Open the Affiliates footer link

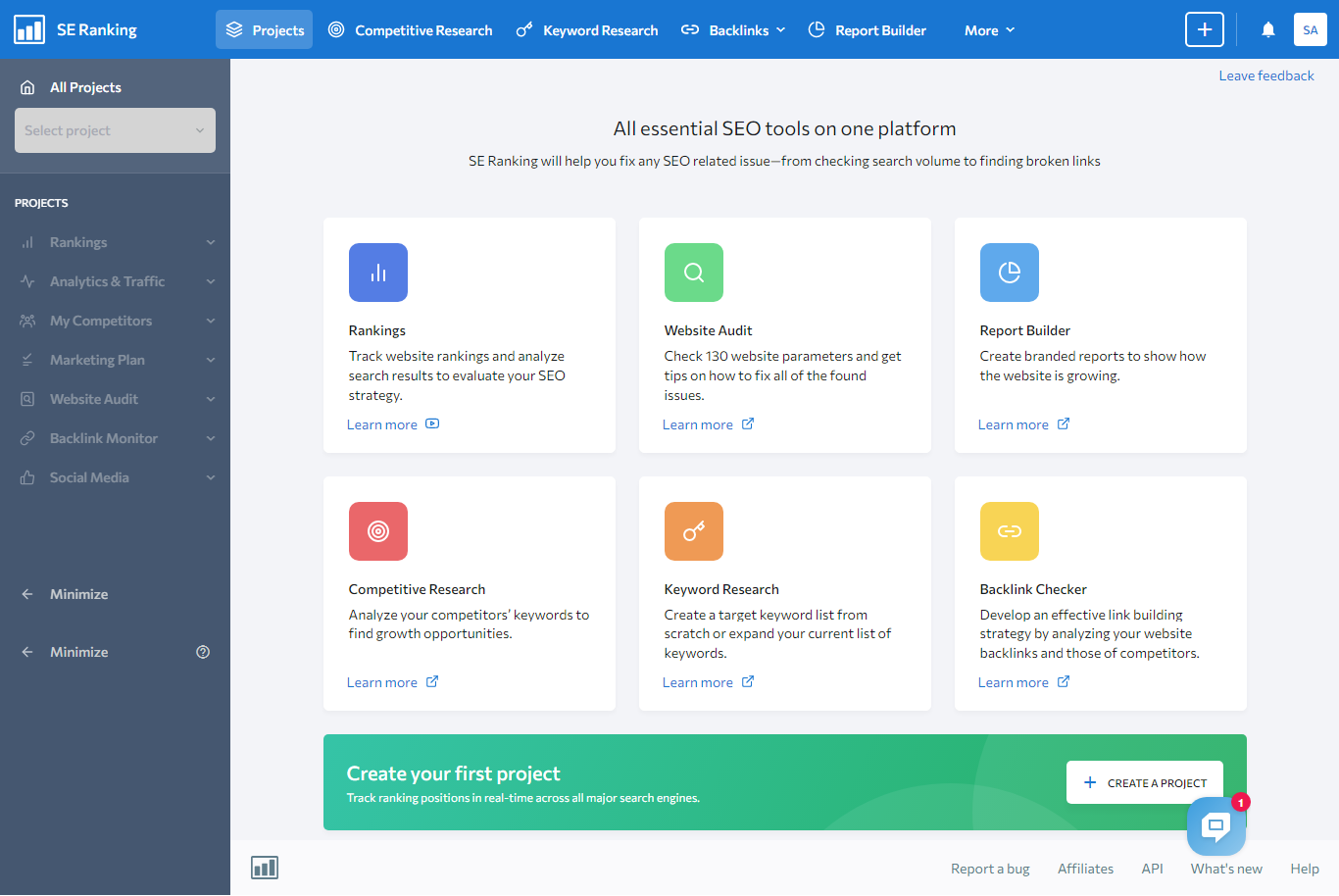[1085, 869]
